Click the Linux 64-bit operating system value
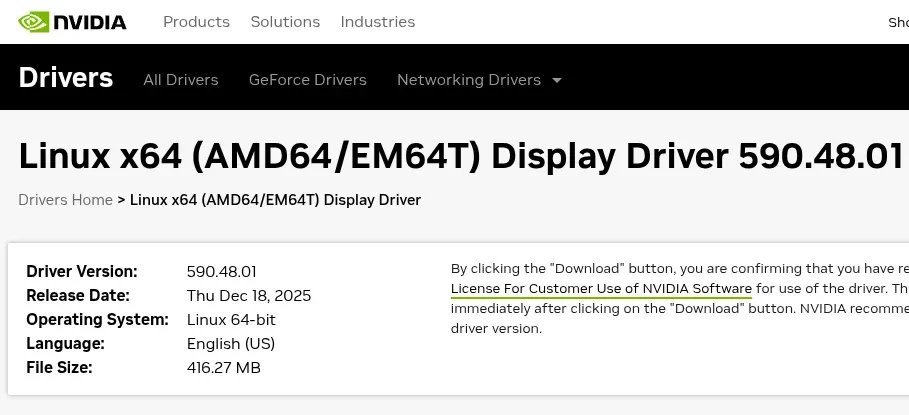 (x=231, y=320)
